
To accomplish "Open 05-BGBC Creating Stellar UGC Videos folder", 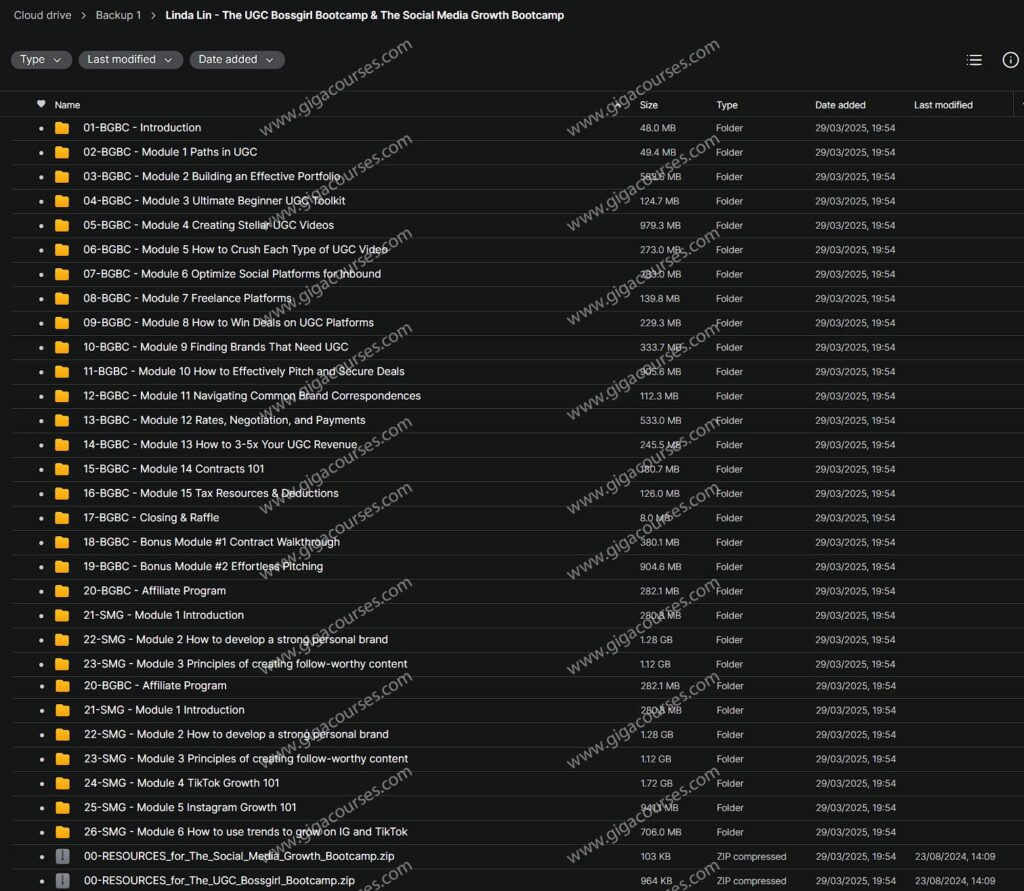I will point(208,226).
